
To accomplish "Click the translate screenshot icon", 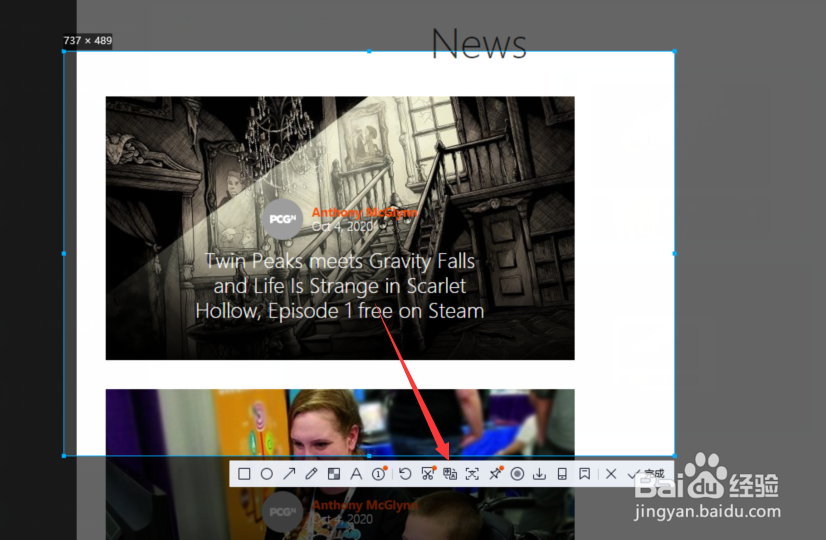I will (450, 474).
